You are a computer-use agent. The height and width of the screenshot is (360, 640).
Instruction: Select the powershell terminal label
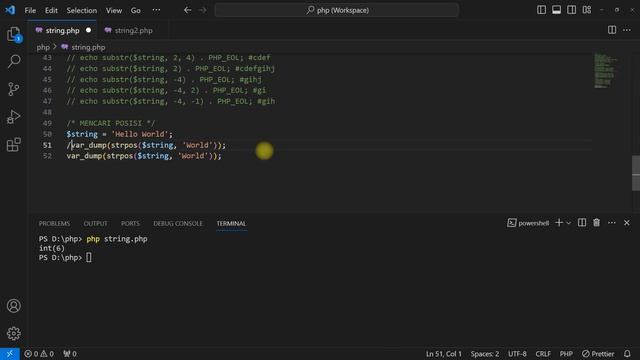tap(528, 223)
